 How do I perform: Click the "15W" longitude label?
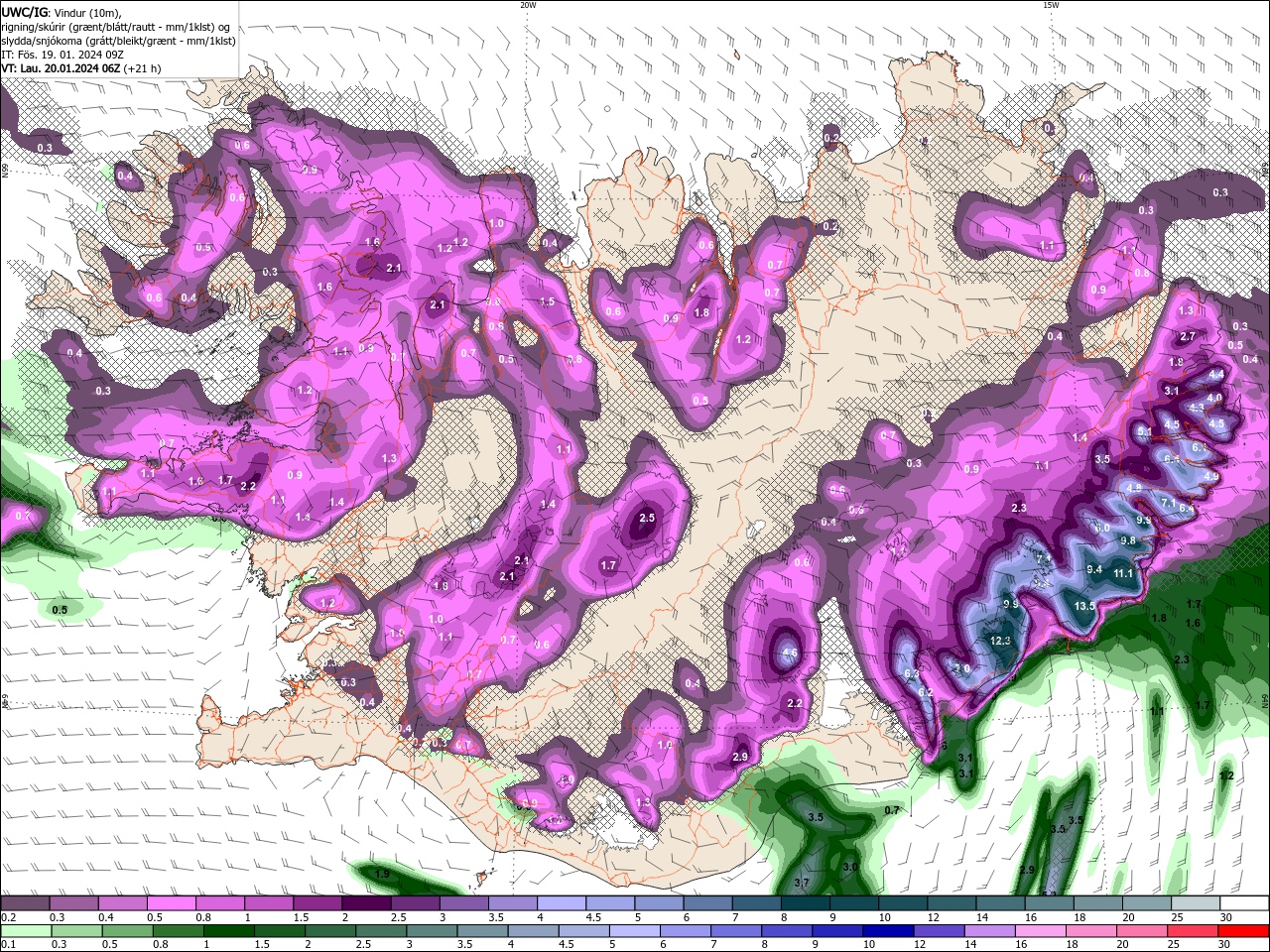click(1051, 5)
